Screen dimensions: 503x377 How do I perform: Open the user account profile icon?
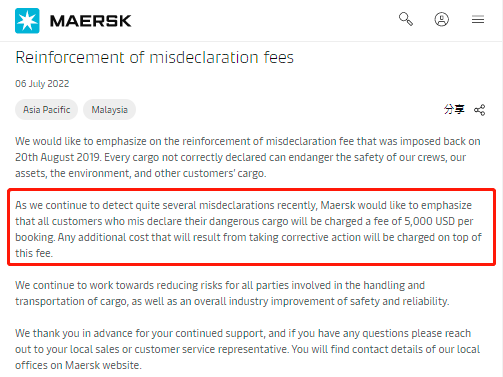pyautogui.click(x=441, y=19)
